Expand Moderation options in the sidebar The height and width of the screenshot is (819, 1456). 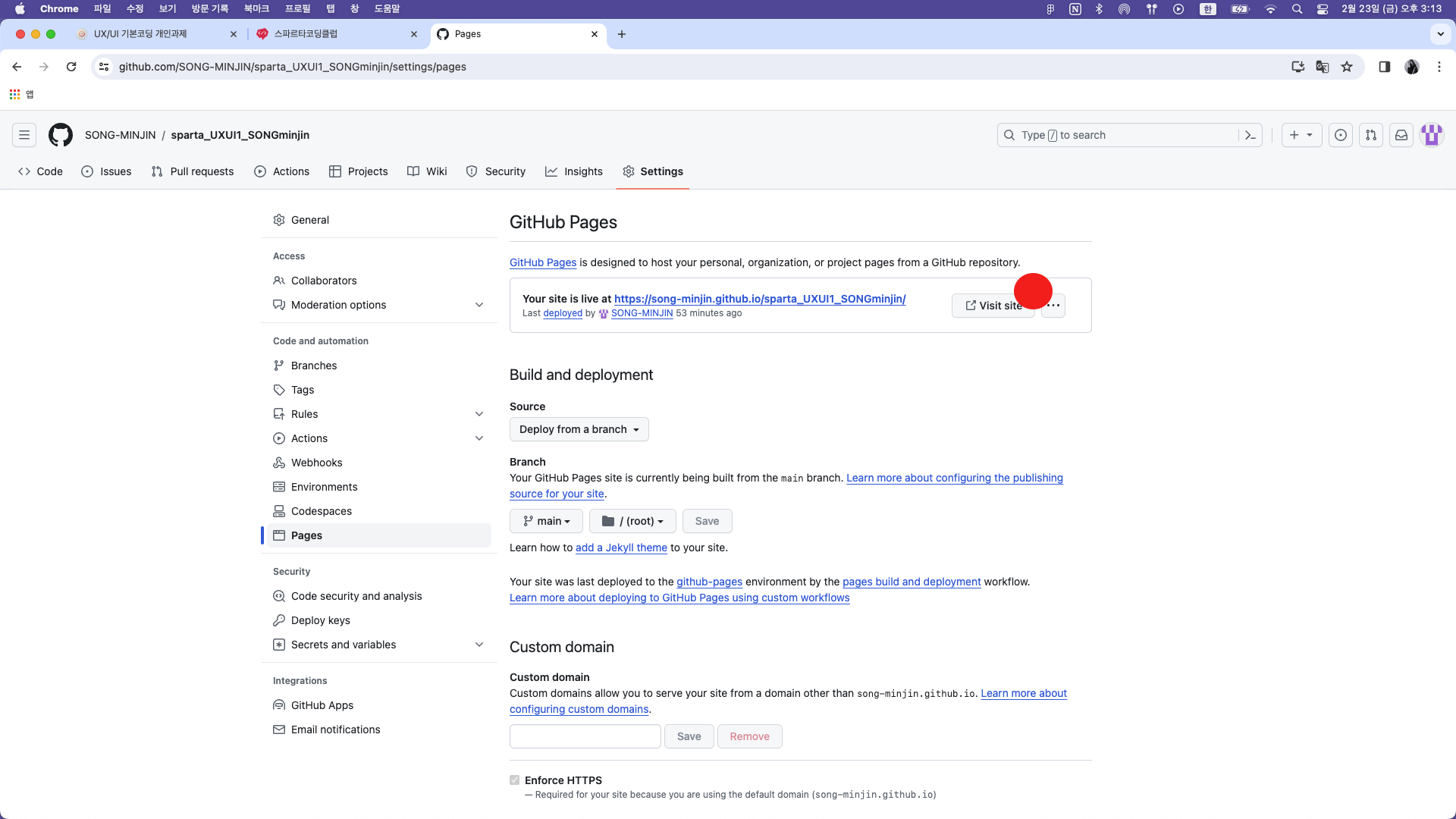point(479,305)
